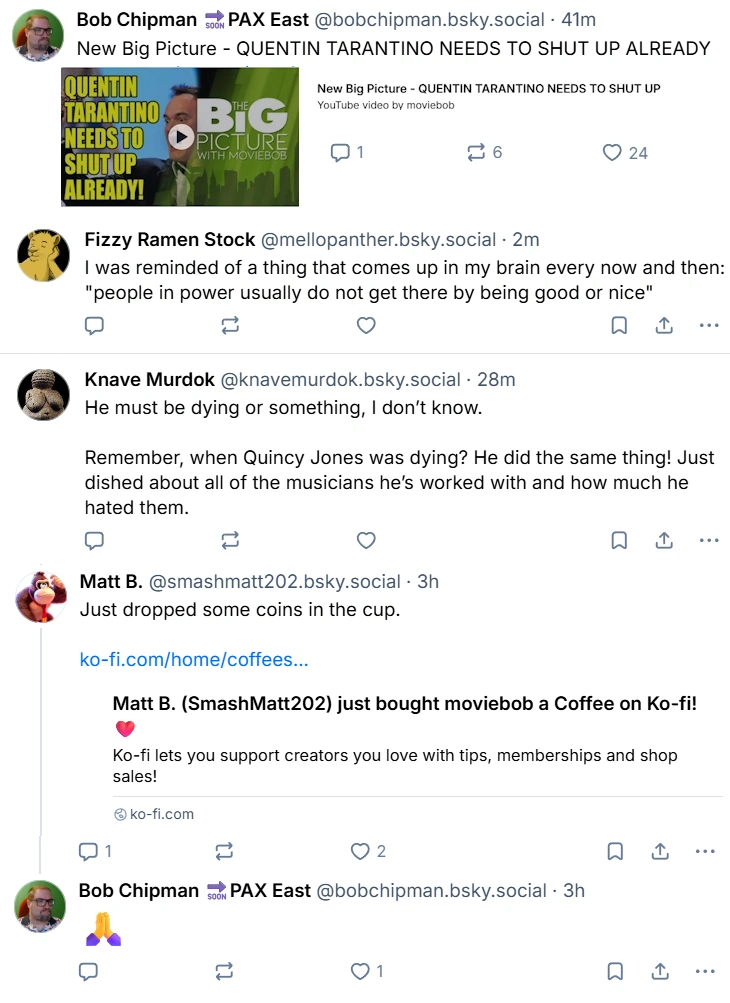The width and height of the screenshot is (730, 1003).
Task: Open Knave Murdok's profile avatar
Action: point(43,395)
